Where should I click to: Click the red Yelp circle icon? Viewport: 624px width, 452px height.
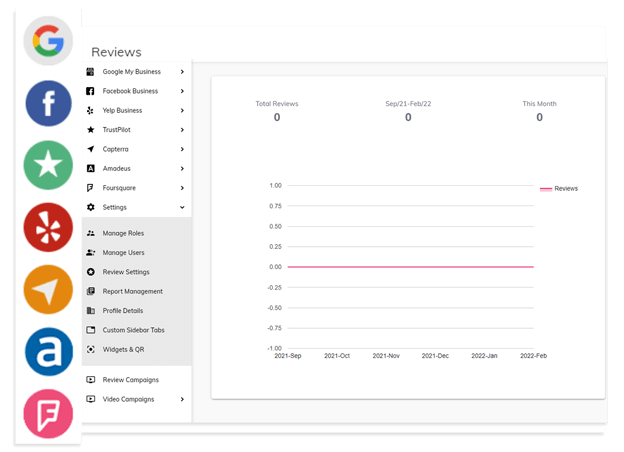[x=48, y=228]
